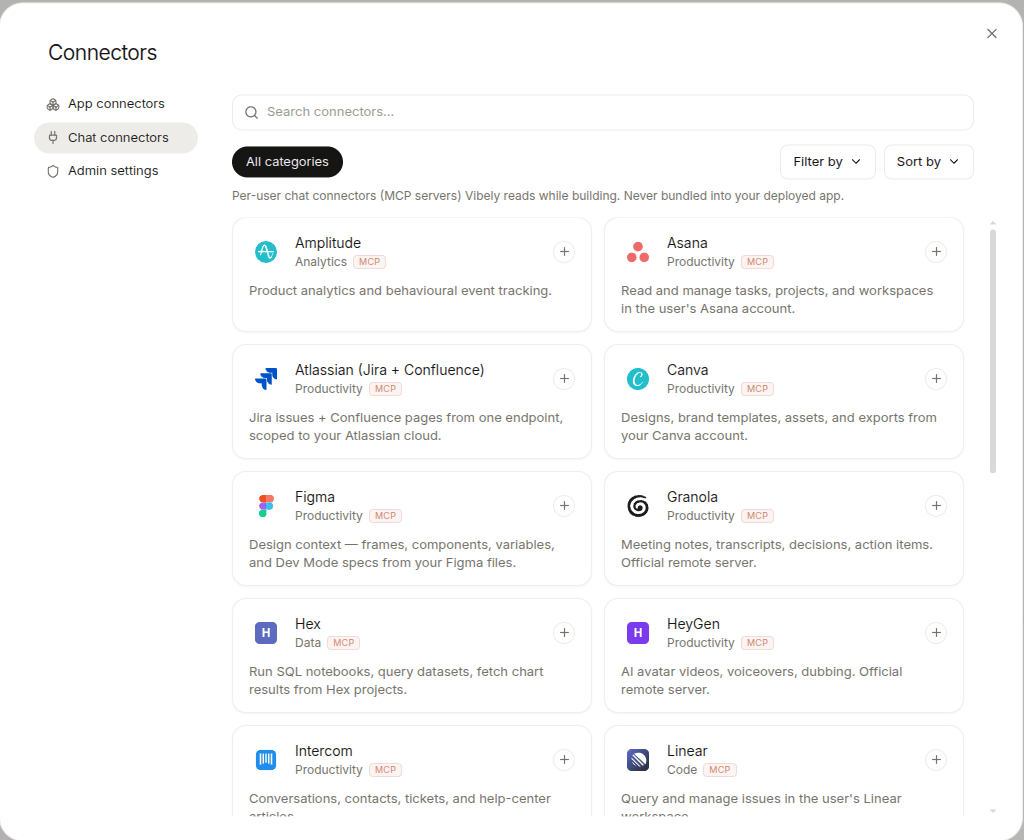1024x840 pixels.
Task: Click the MCP badge on Linear
Action: coord(720,770)
